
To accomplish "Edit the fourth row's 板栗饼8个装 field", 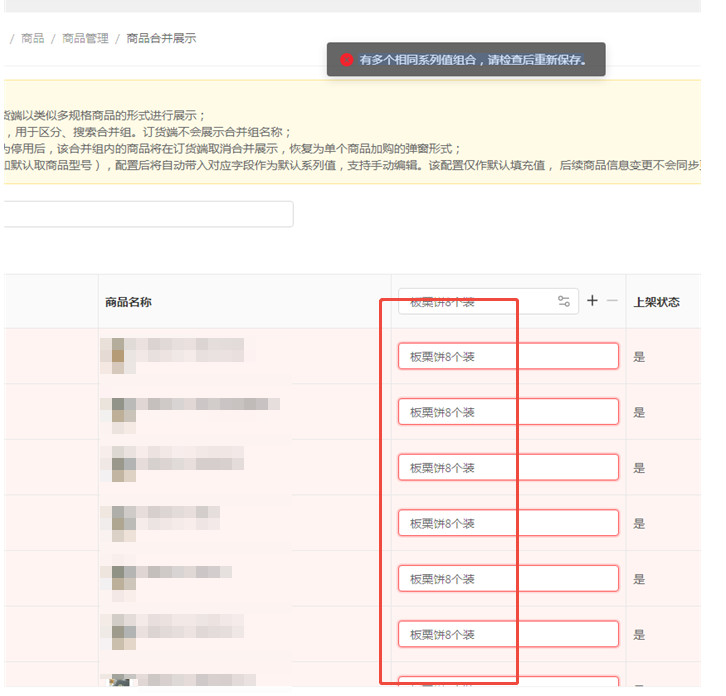I will point(508,523).
